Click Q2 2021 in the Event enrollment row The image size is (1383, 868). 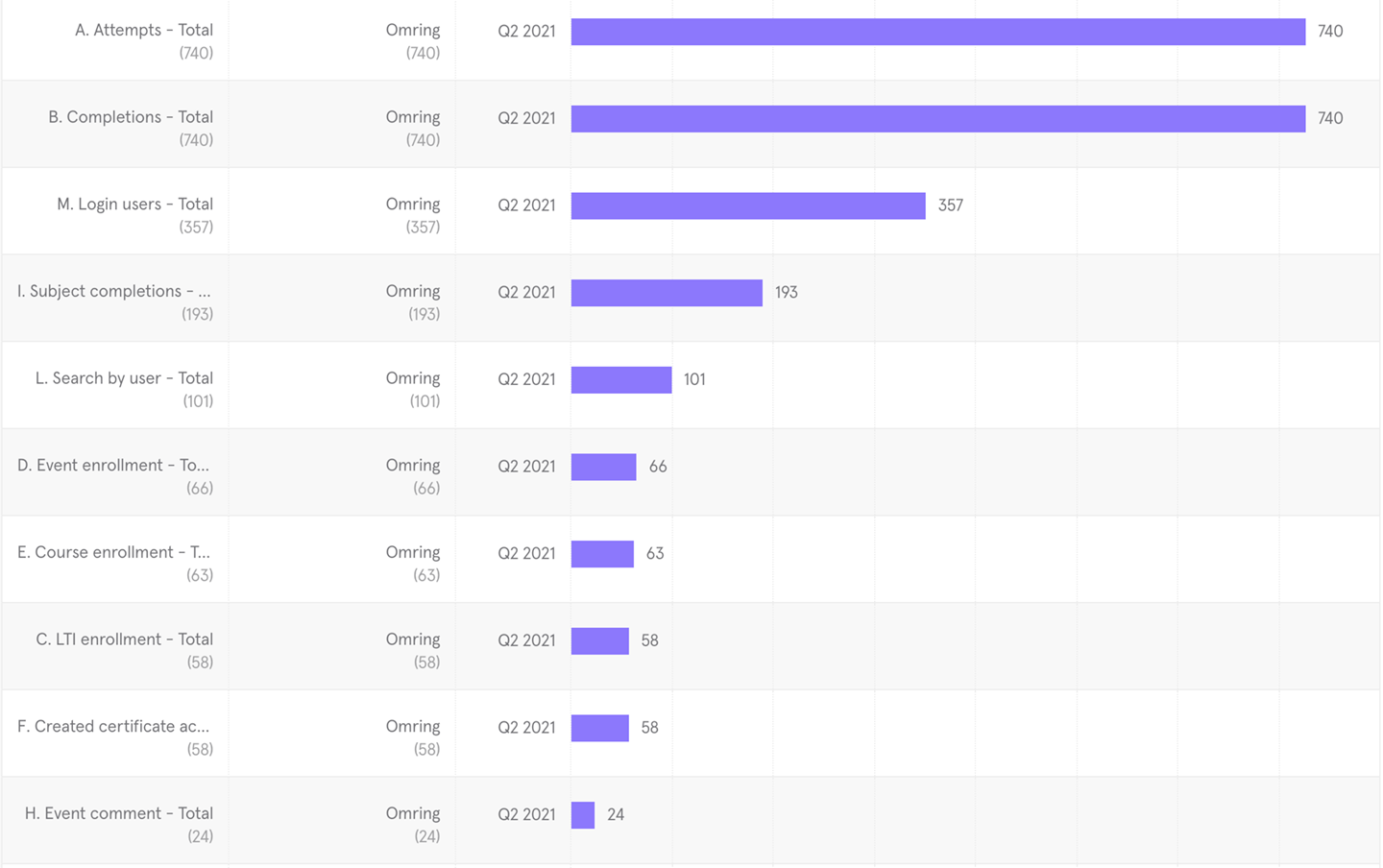pyautogui.click(x=526, y=467)
